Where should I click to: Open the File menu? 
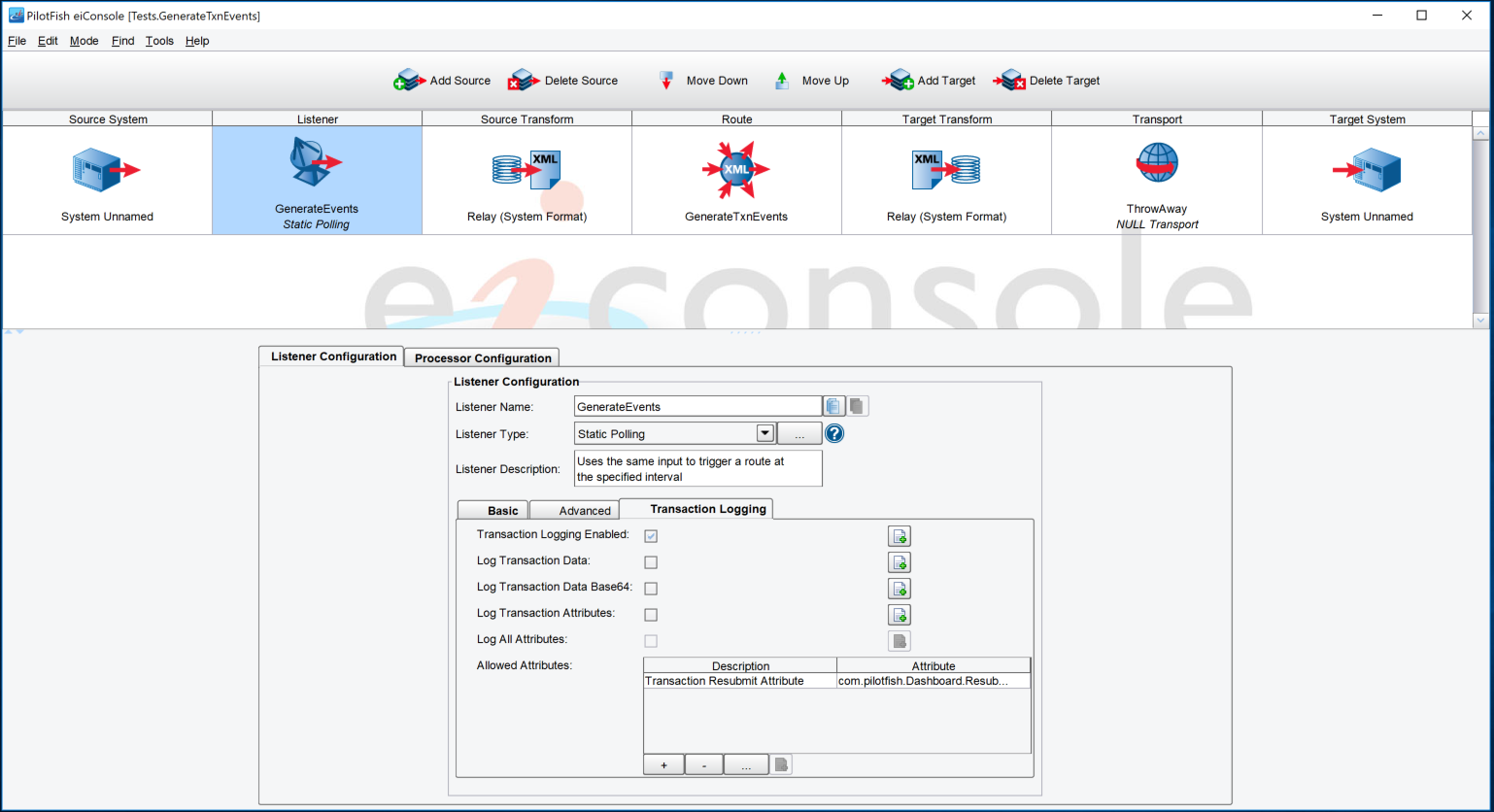click(17, 41)
